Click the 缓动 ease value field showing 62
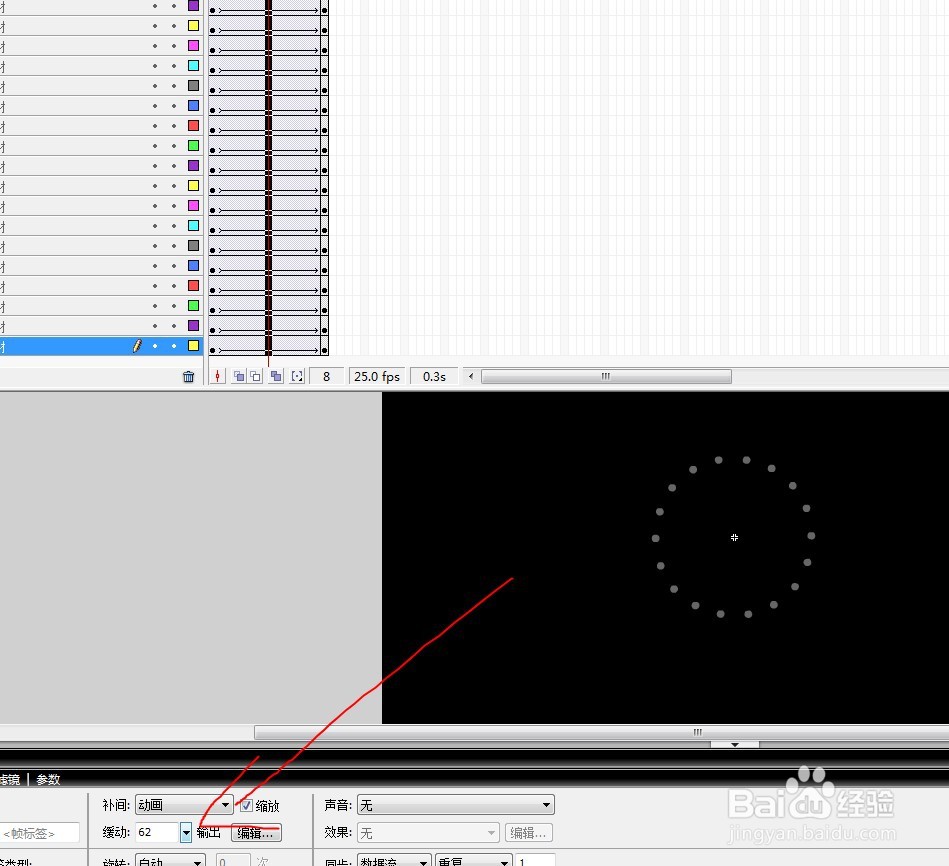Screen dimensions: 949x866 pyautogui.click(x=157, y=833)
